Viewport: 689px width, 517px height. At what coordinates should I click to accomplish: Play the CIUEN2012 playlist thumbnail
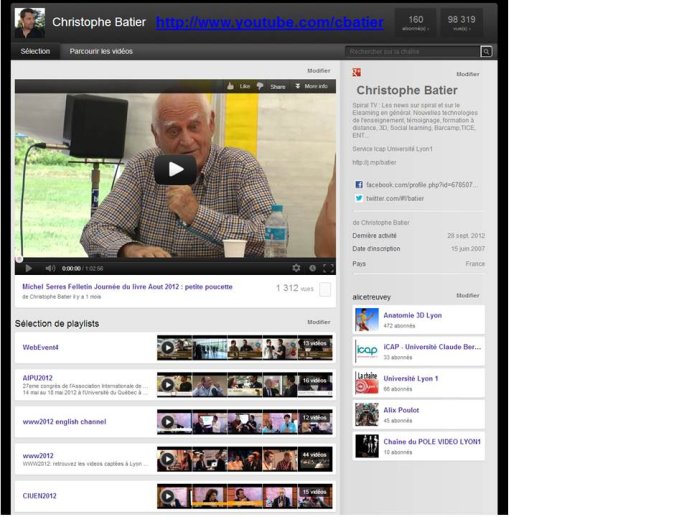[x=167, y=496]
